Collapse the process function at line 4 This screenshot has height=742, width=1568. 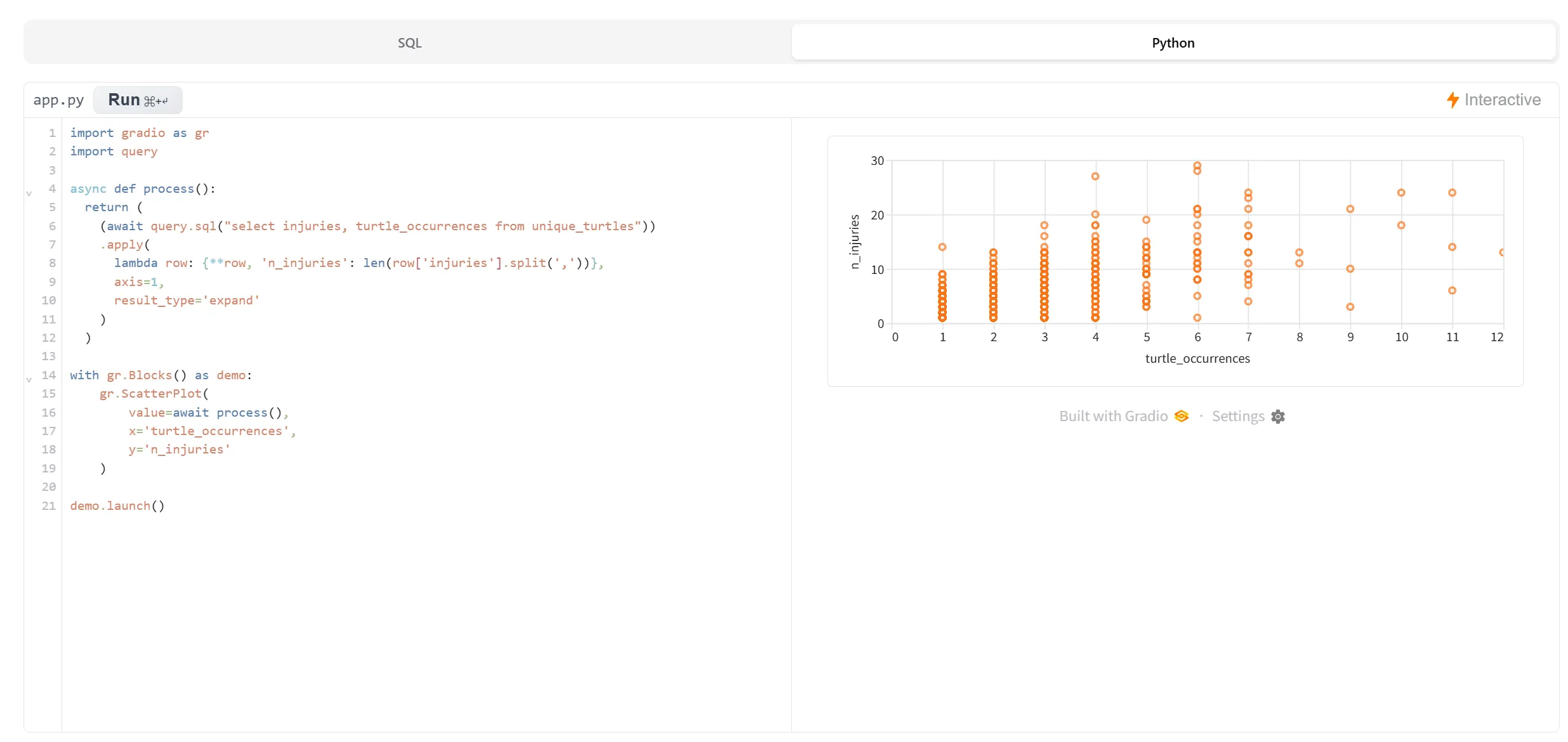(29, 193)
